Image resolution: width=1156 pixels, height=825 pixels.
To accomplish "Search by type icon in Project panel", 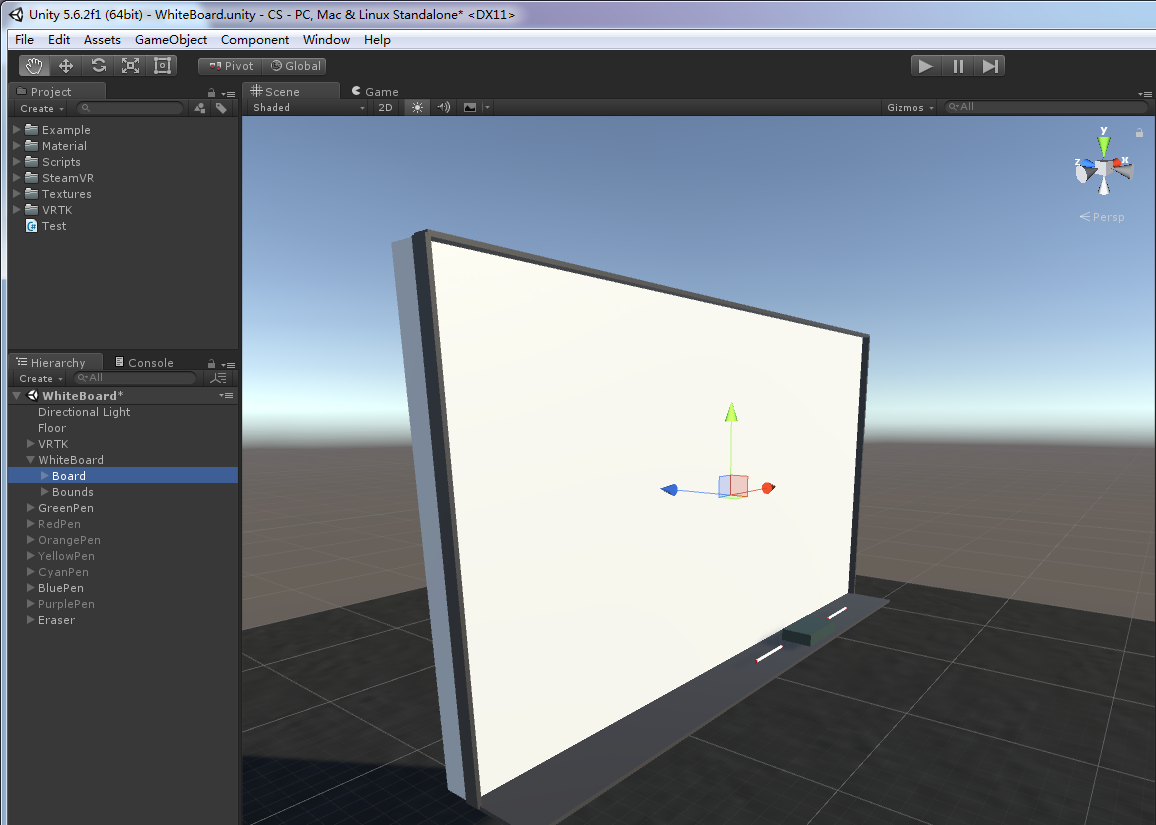I will tap(200, 108).
